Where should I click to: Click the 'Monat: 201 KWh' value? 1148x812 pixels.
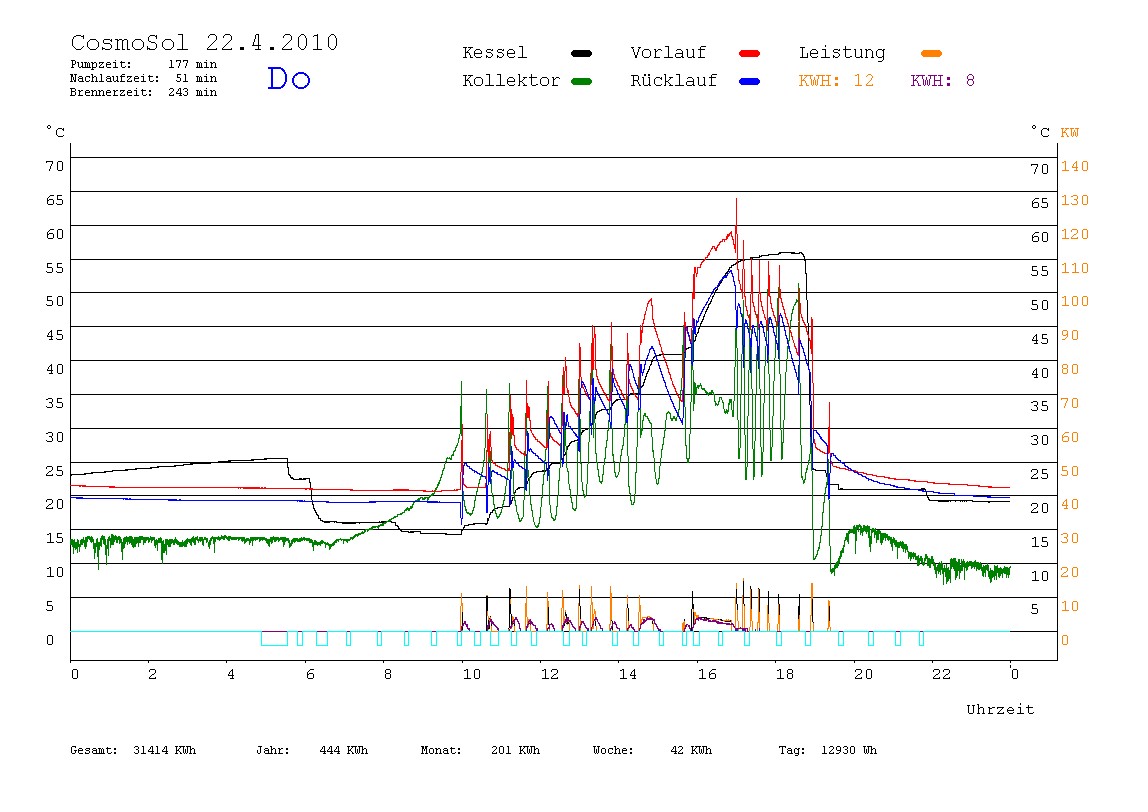480,750
